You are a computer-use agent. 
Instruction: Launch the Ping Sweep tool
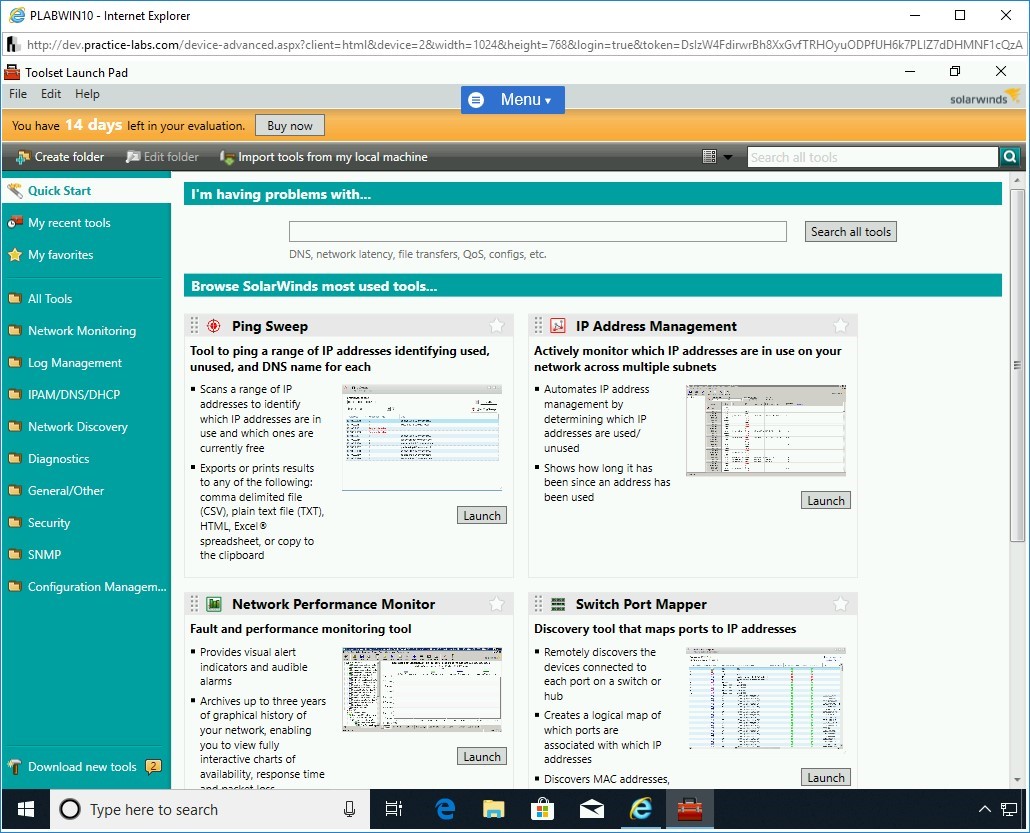482,516
